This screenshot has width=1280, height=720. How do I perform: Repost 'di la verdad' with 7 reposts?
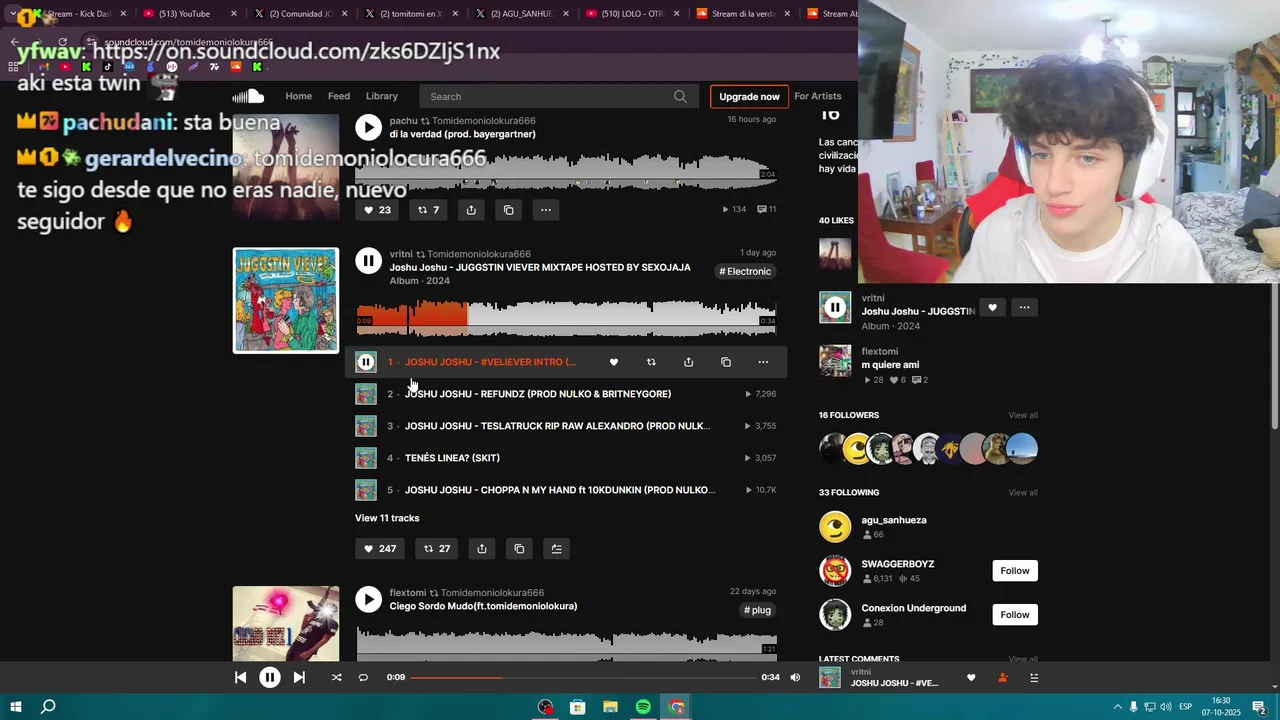click(428, 210)
